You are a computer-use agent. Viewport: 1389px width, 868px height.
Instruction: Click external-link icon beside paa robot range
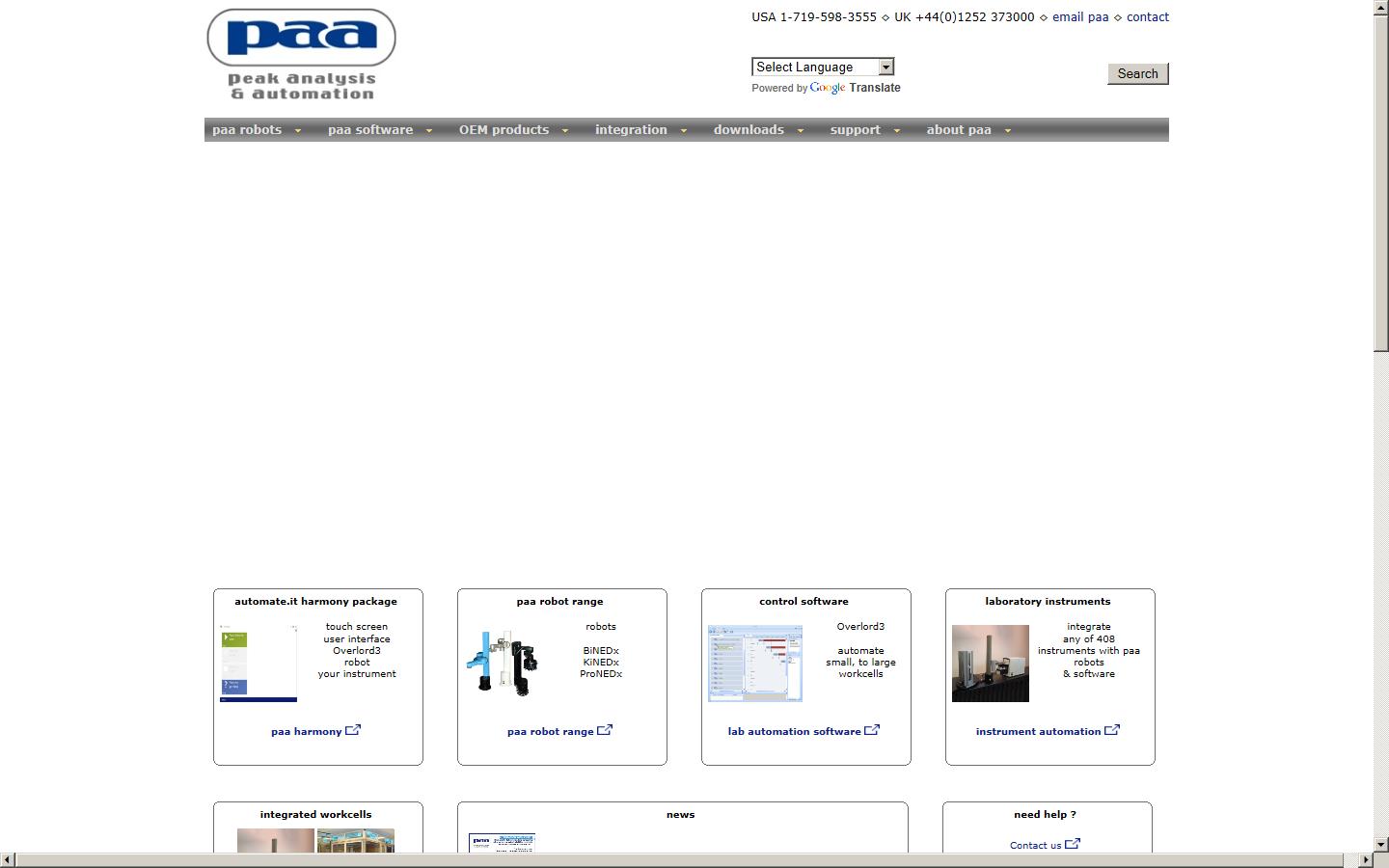tap(605, 730)
